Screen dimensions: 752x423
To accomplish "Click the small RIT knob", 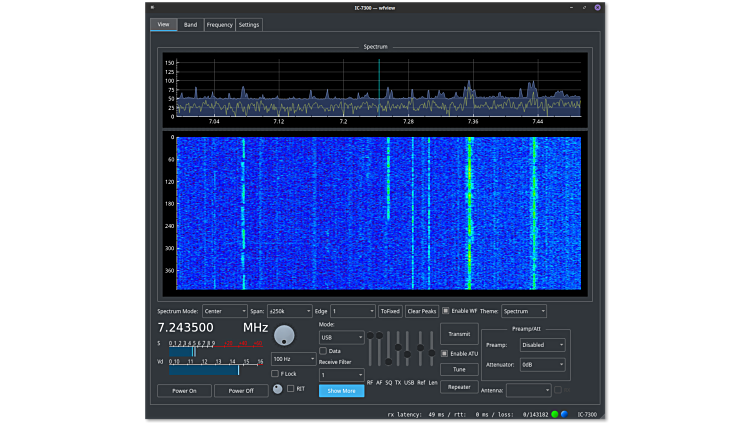I will pos(278,389).
